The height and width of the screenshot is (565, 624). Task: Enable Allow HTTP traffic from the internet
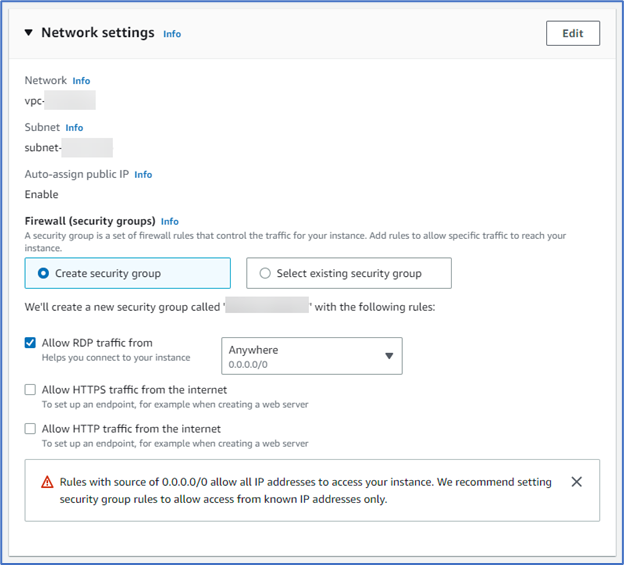(30, 429)
